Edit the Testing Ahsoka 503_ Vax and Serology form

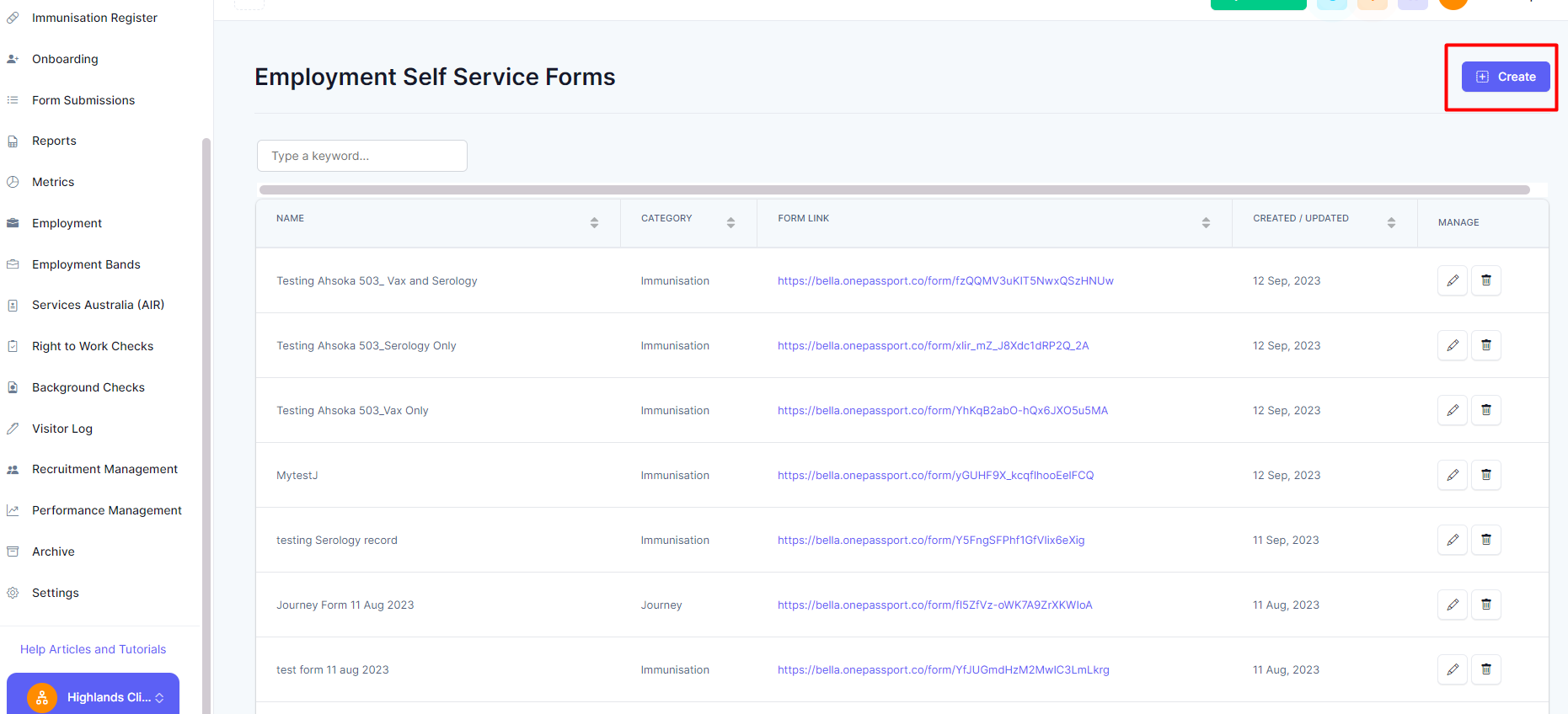(x=1453, y=280)
